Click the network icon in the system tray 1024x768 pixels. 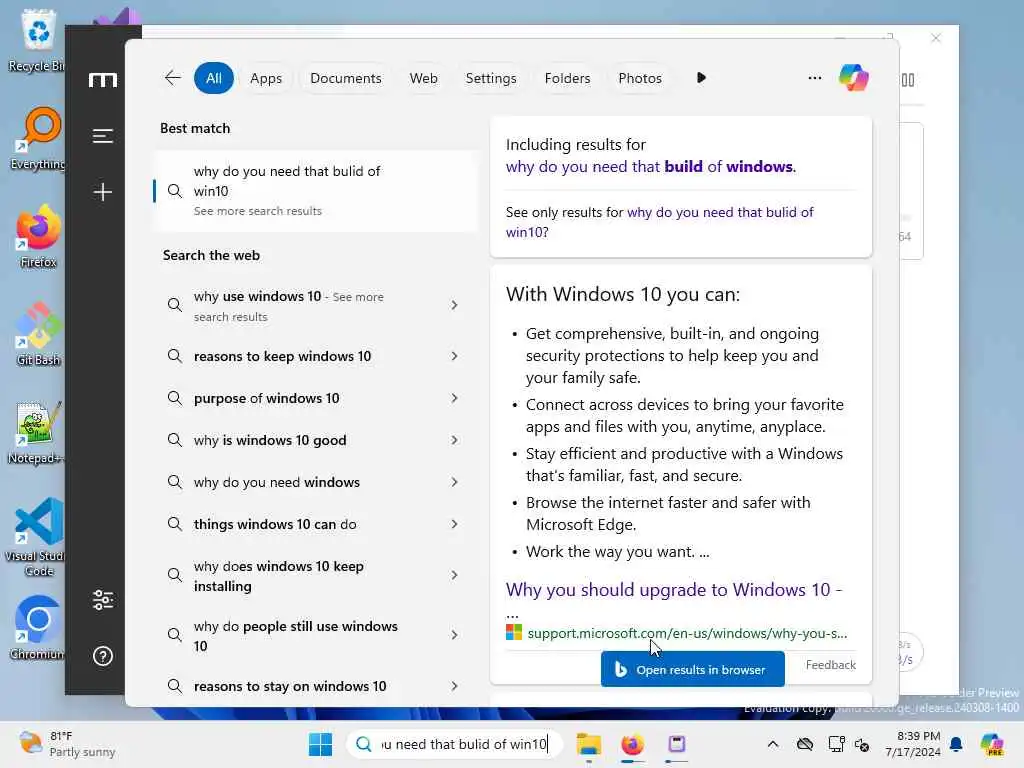click(x=836, y=744)
